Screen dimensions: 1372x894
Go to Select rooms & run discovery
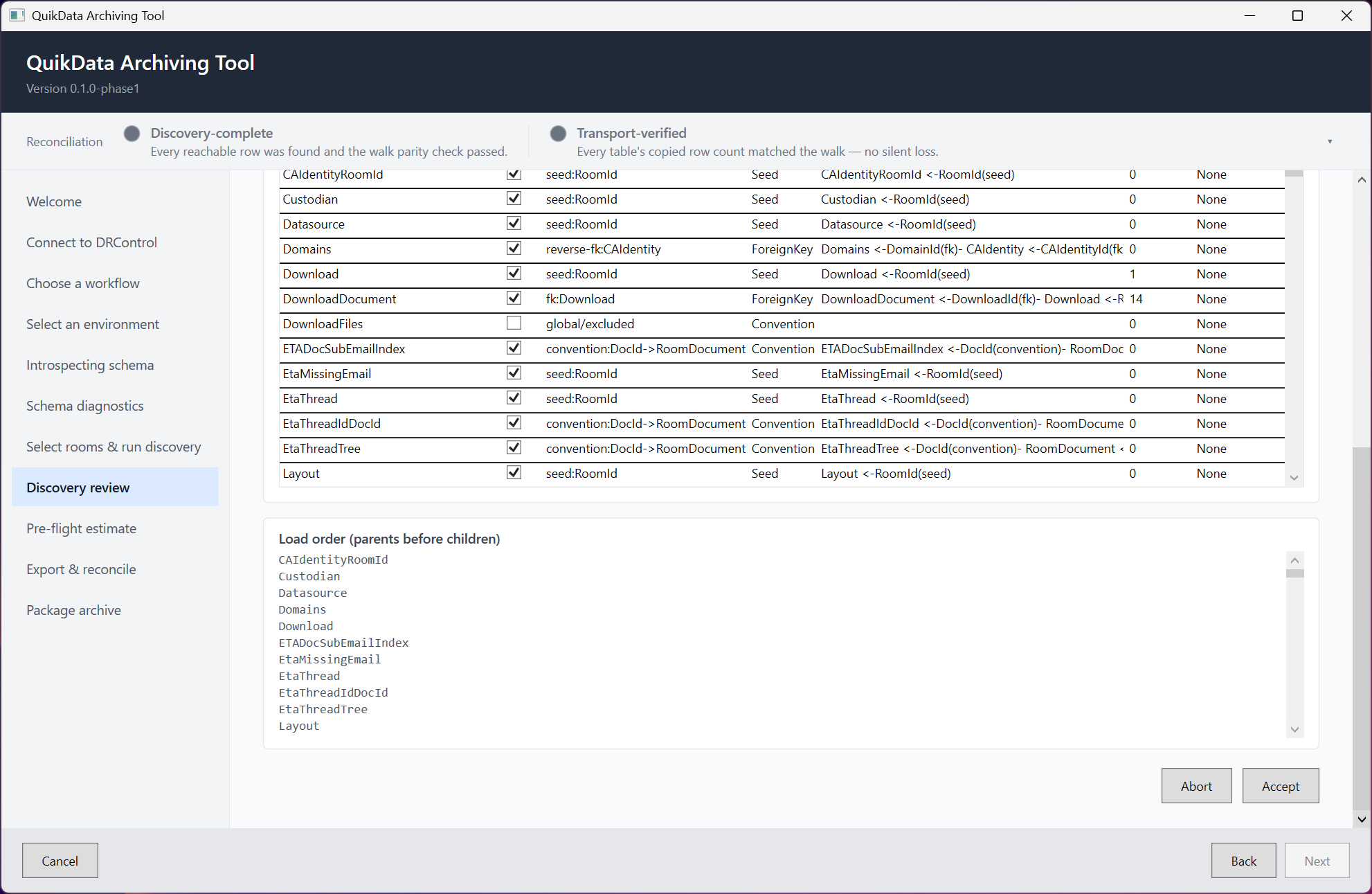click(115, 447)
